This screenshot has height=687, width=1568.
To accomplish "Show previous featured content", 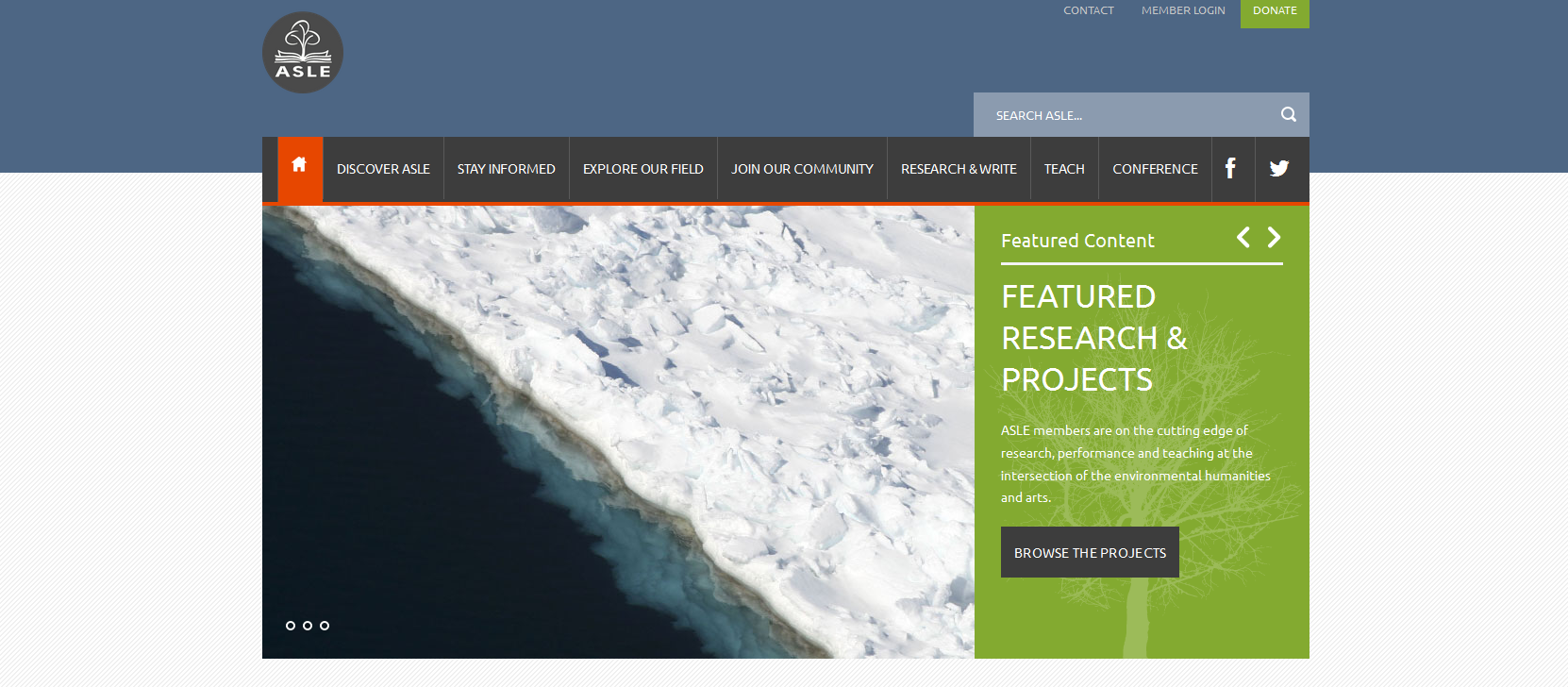I will click(1243, 237).
